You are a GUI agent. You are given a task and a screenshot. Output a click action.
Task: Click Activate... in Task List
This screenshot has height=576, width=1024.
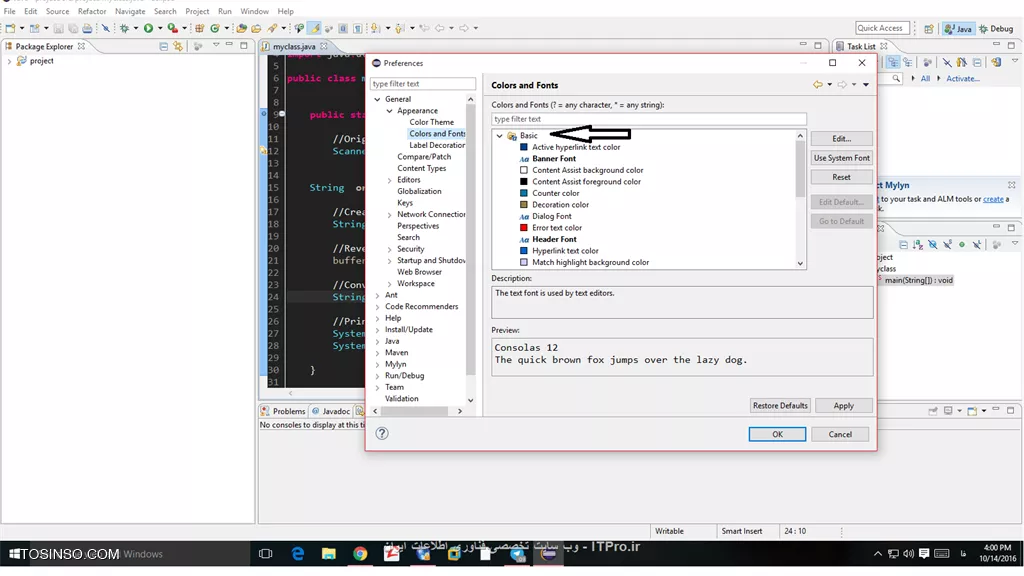point(963,78)
